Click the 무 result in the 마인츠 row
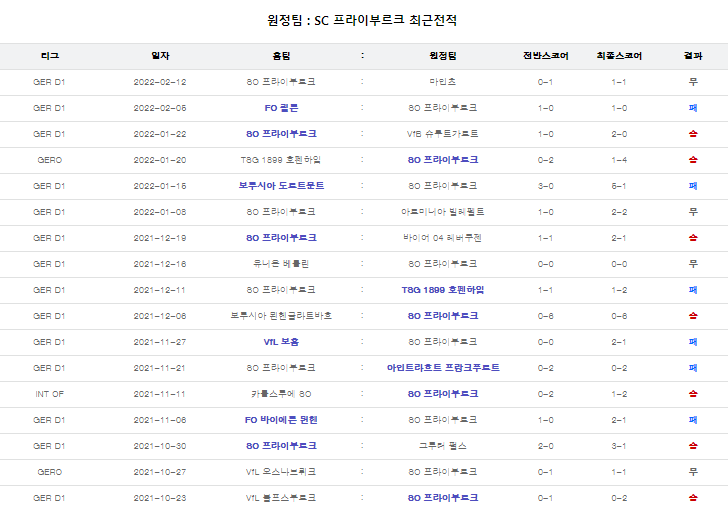 pos(693,82)
